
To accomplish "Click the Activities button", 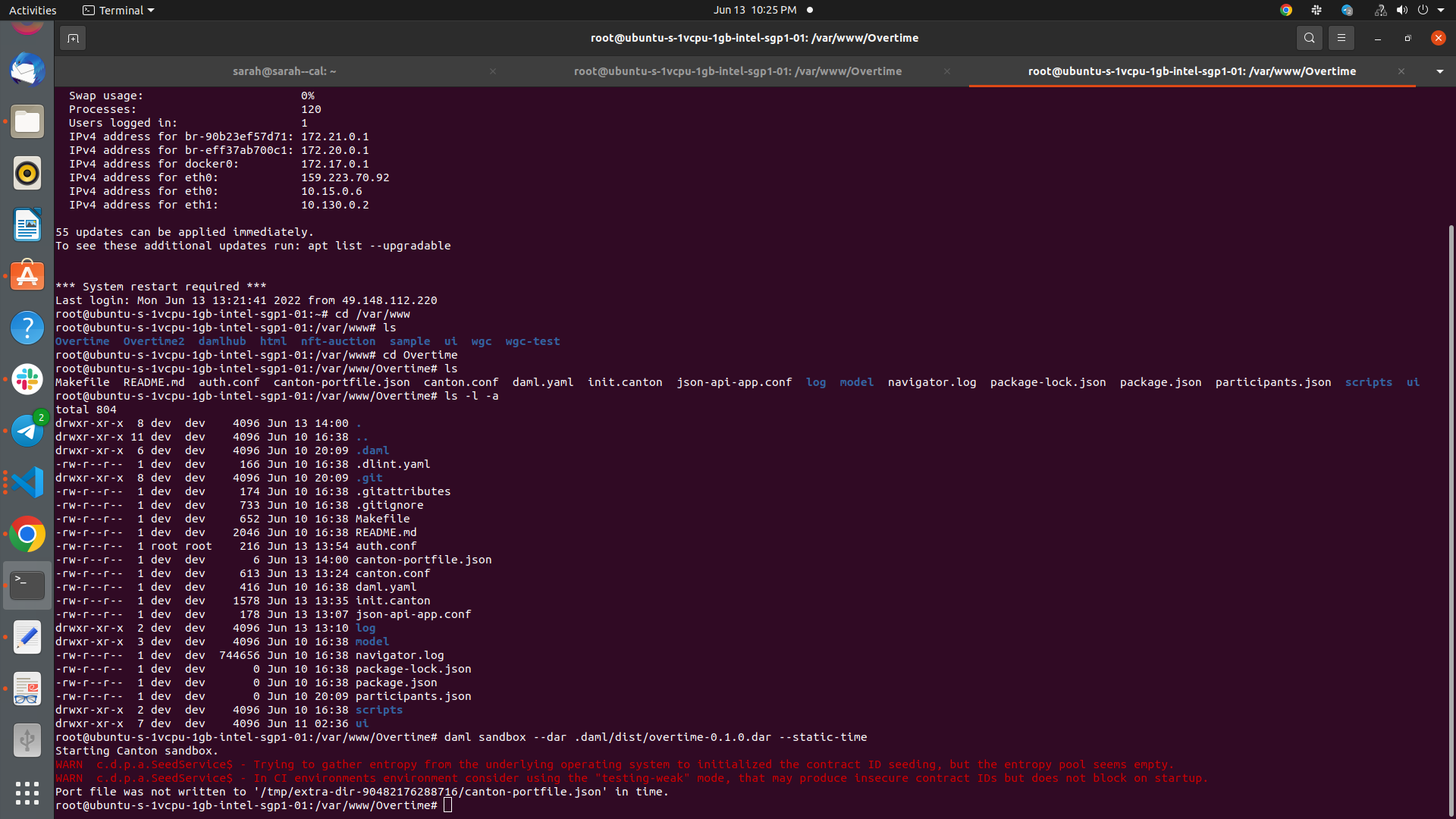I will [33, 10].
